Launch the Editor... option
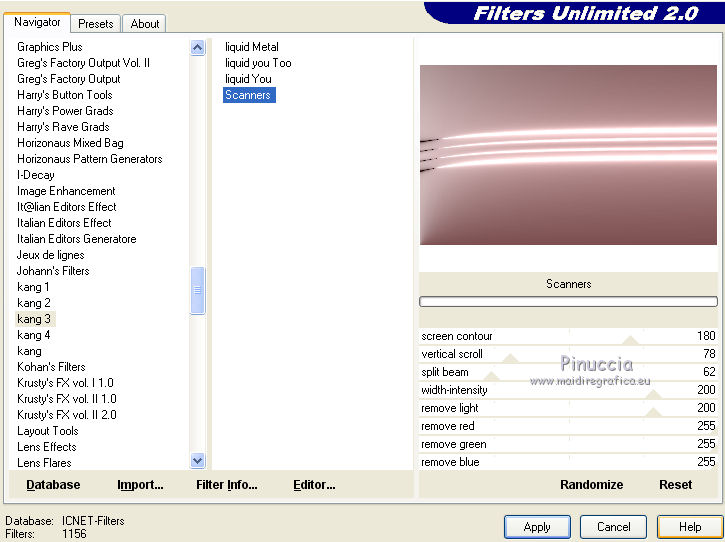The height and width of the screenshot is (542, 725). click(314, 485)
